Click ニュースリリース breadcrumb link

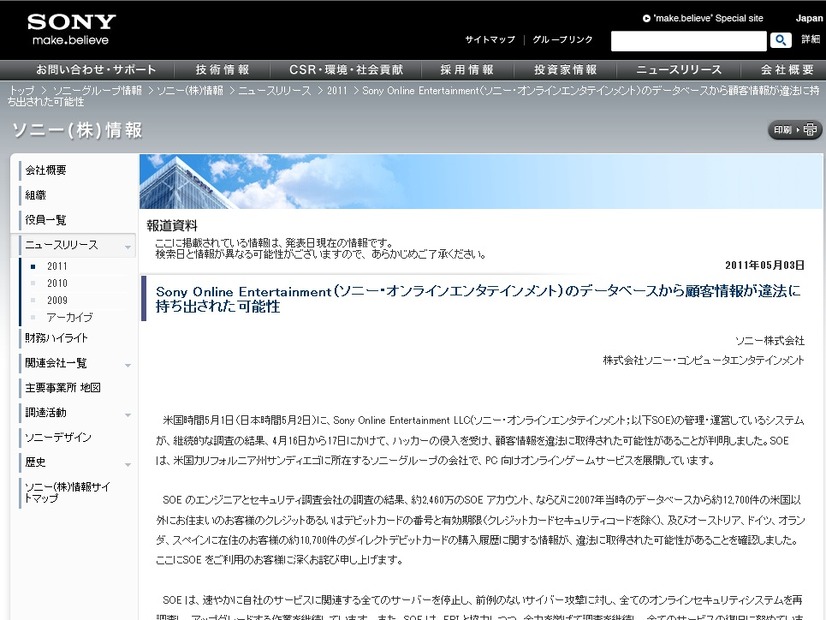[x=274, y=91]
